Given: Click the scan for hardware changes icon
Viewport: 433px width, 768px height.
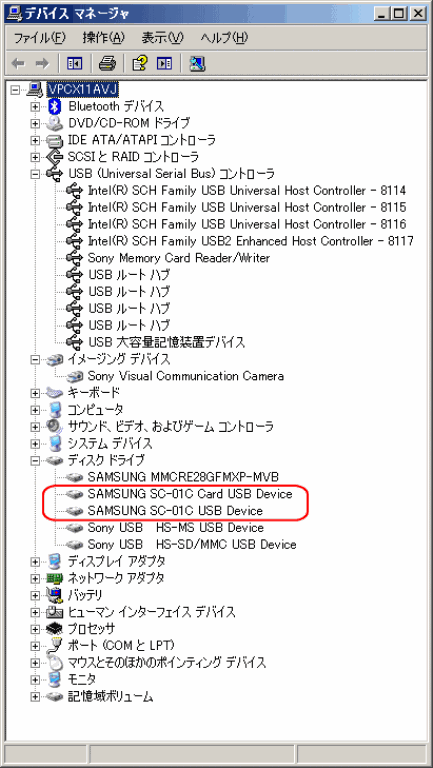Looking at the screenshot, I should click(197, 63).
